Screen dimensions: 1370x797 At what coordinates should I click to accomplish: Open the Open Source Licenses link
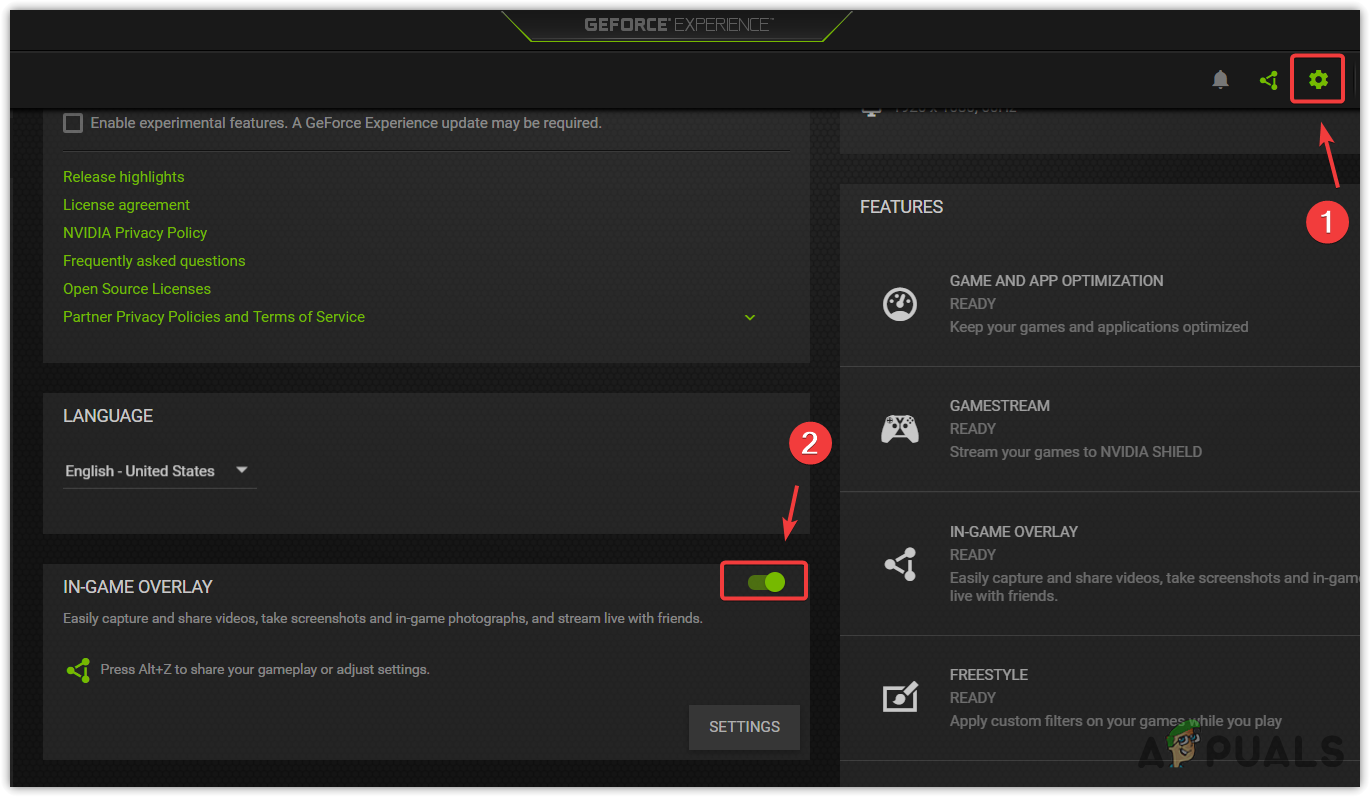point(137,289)
